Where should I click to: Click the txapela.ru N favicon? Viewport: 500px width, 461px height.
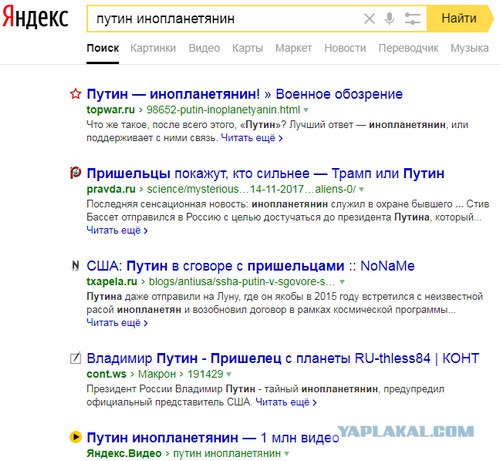click(x=76, y=265)
